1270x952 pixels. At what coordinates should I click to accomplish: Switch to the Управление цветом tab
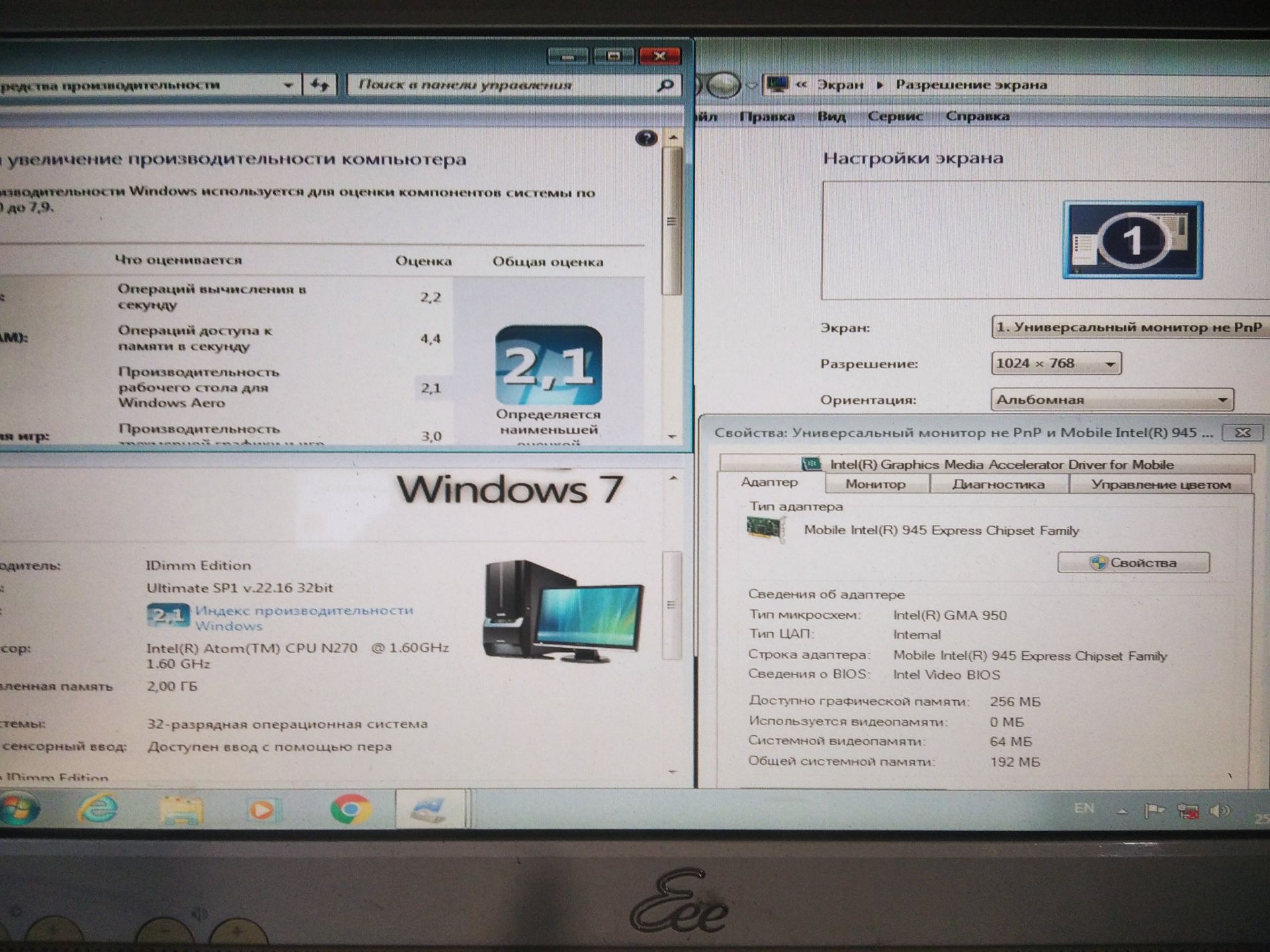pyautogui.click(x=1161, y=484)
